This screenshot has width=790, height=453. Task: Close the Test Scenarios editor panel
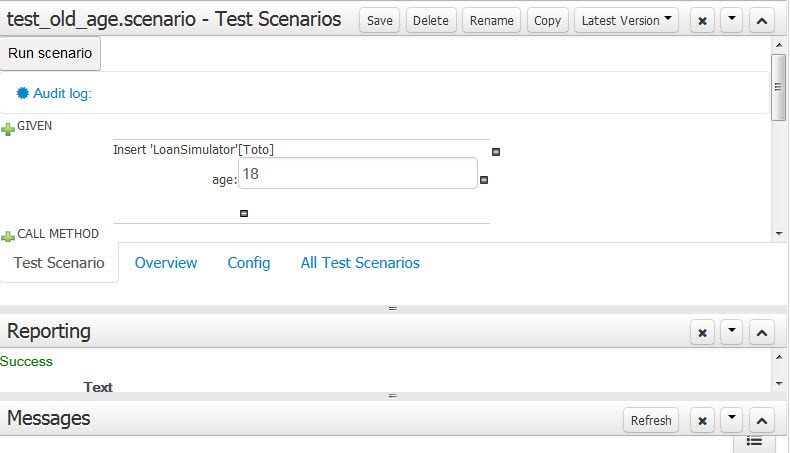703,21
